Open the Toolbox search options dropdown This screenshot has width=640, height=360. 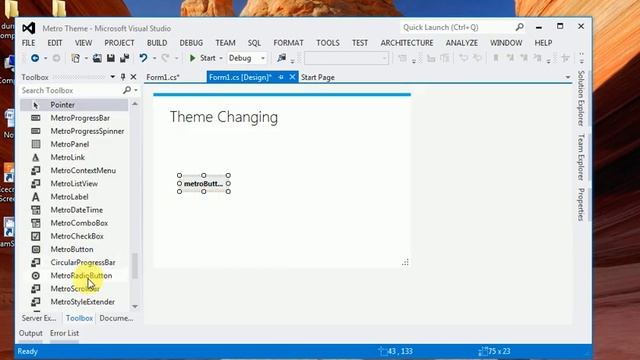tap(136, 90)
